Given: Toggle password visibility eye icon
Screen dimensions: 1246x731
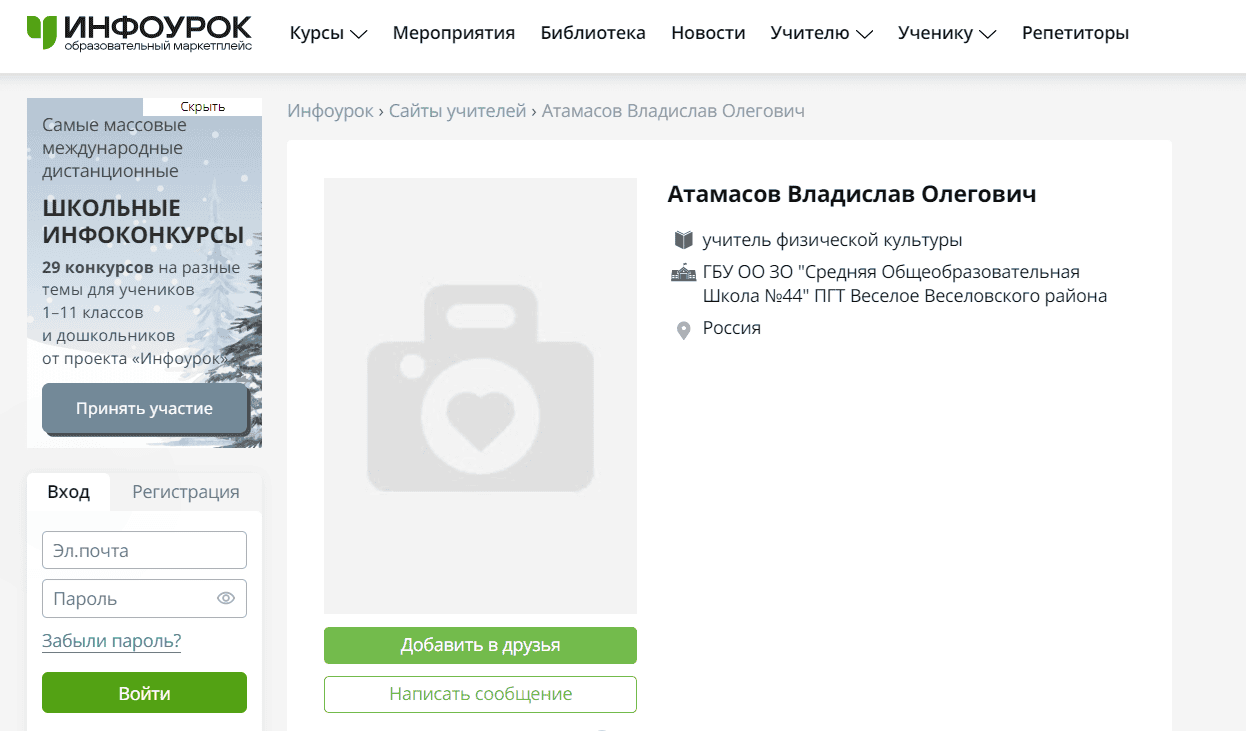Looking at the screenshot, I should click(x=226, y=599).
